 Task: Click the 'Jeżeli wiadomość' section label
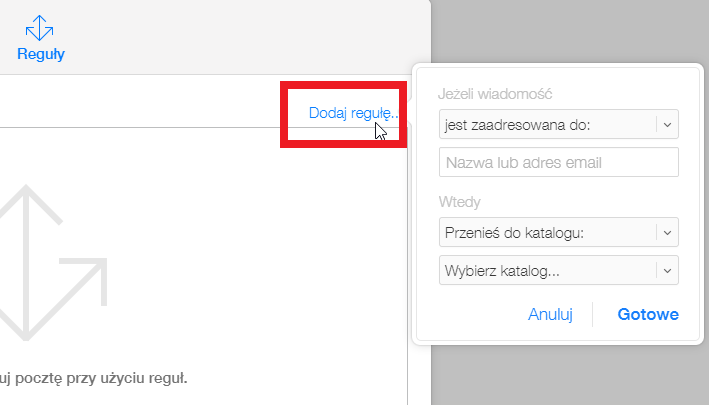(495, 94)
